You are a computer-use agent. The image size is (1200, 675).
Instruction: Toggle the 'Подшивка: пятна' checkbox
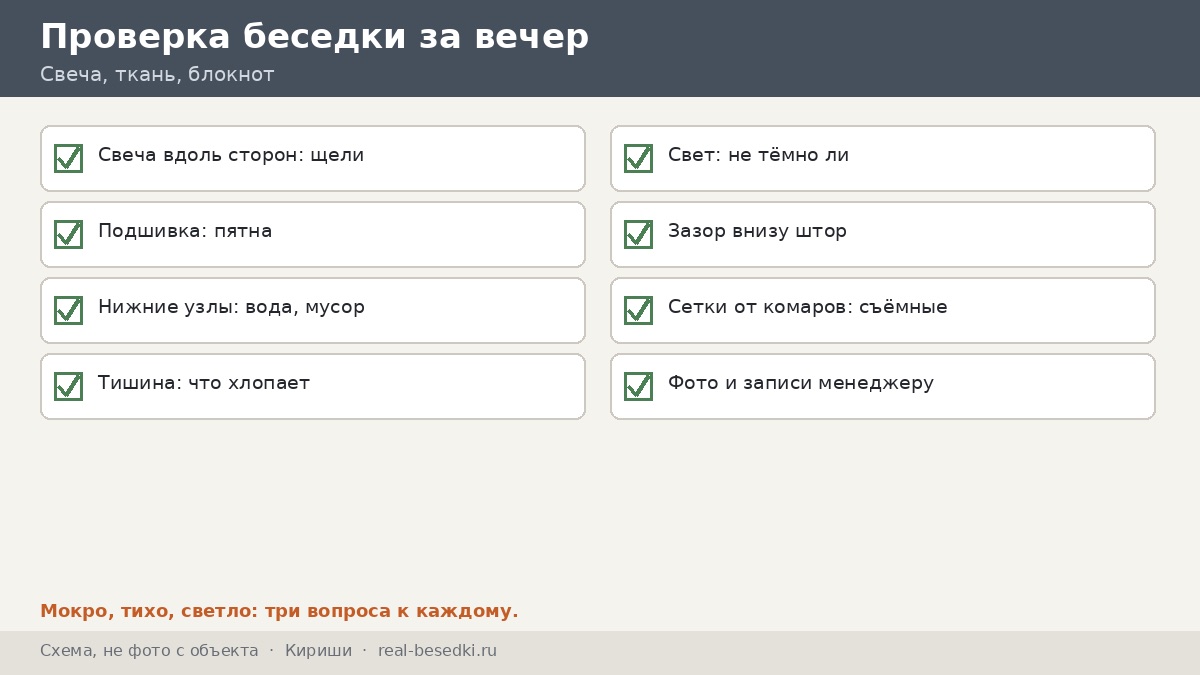(x=68, y=234)
